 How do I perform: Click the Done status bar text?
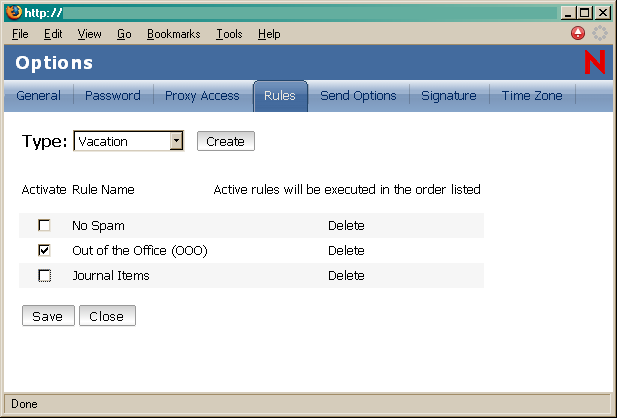coord(24,404)
